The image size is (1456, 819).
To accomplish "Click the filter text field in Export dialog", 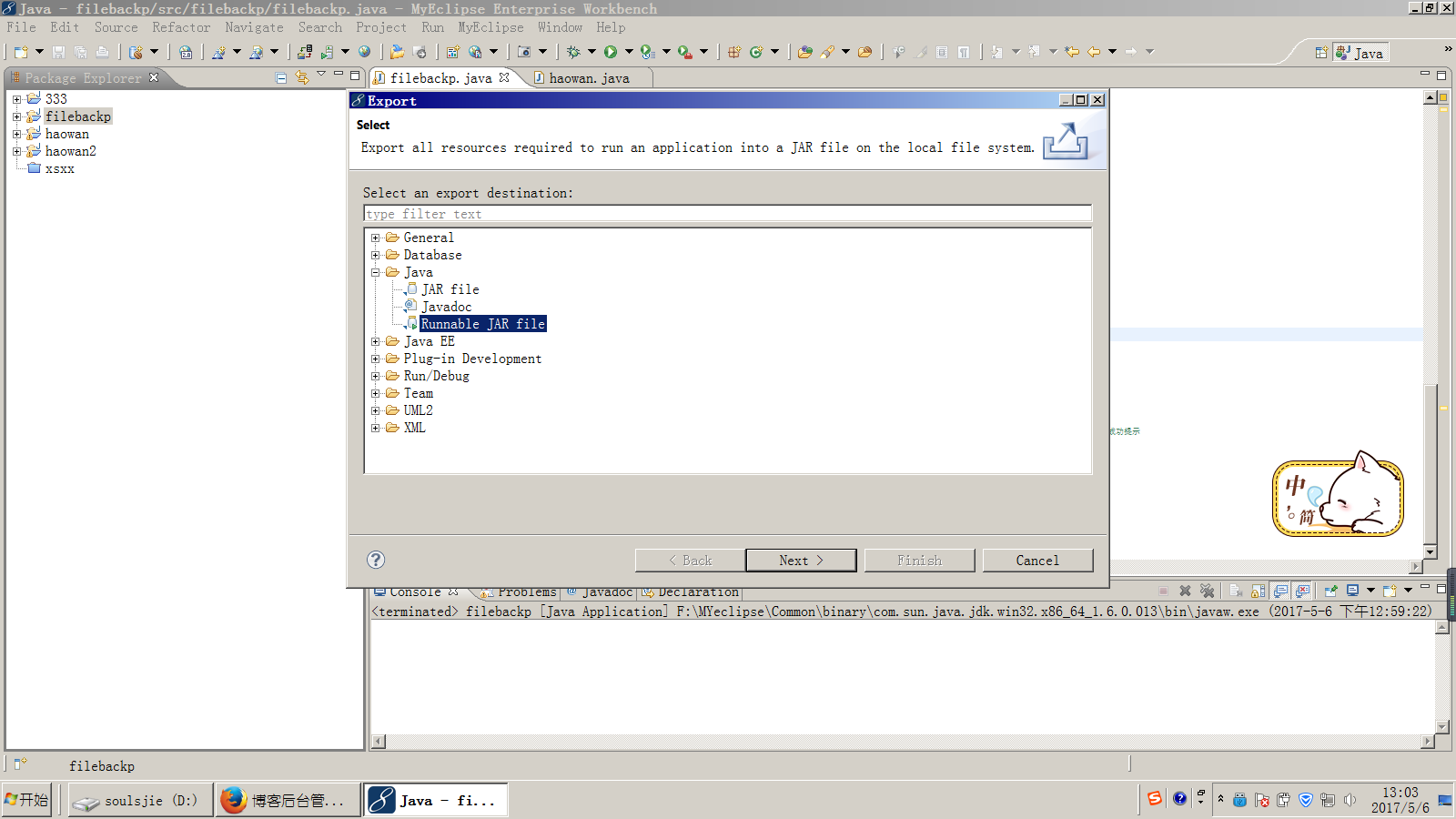I will coord(728,214).
